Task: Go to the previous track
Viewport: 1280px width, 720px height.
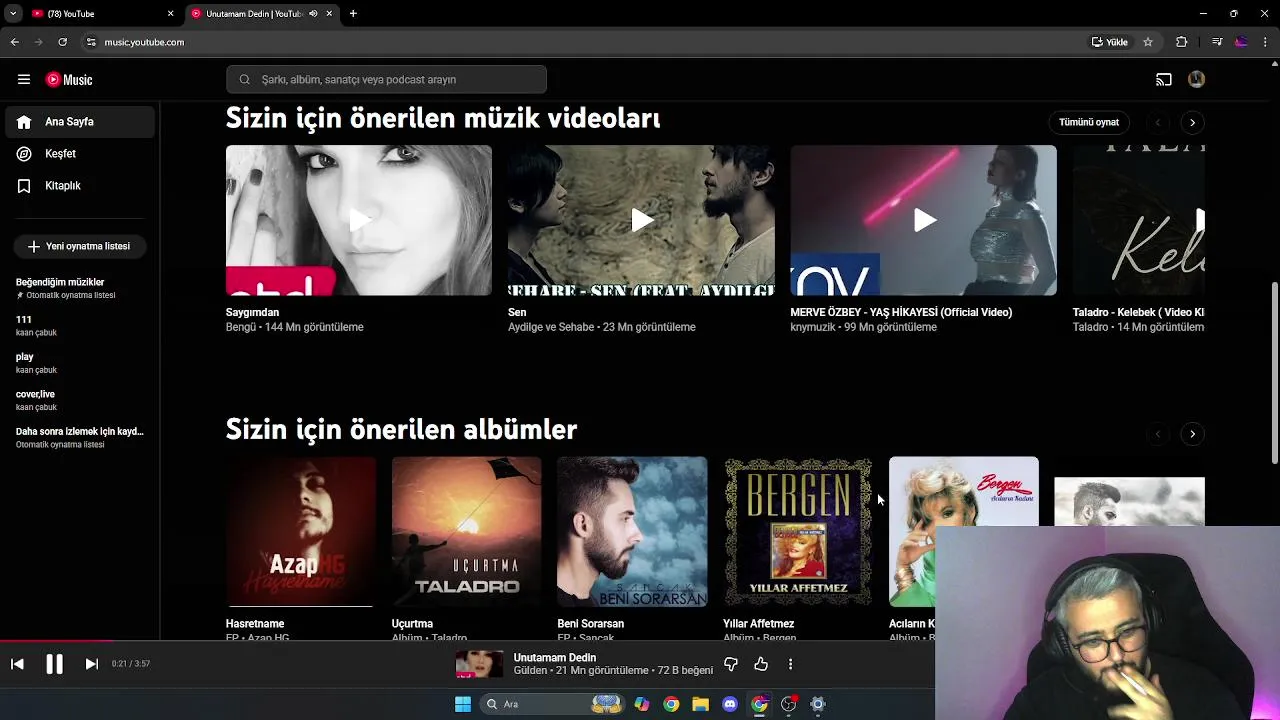Action: click(17, 664)
